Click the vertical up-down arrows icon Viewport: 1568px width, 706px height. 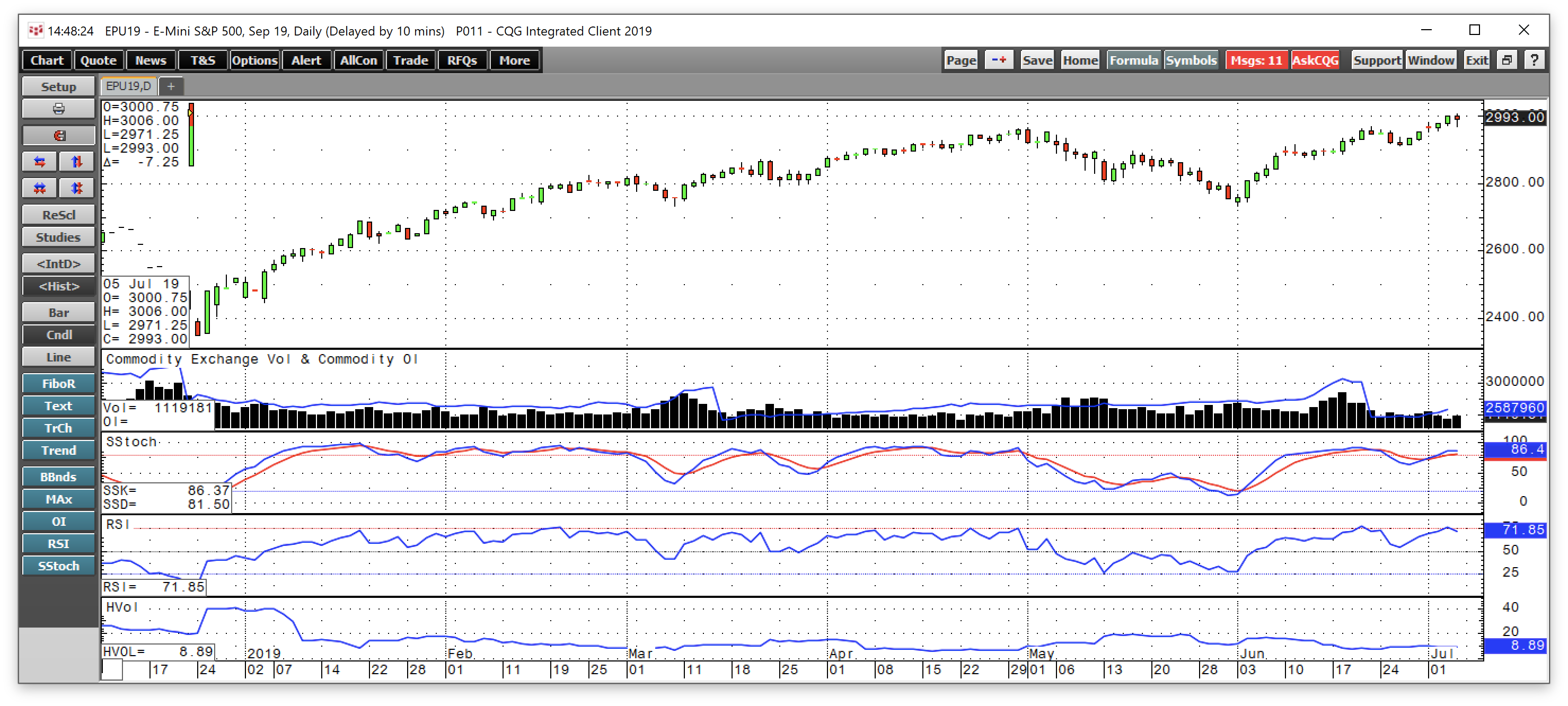77,162
